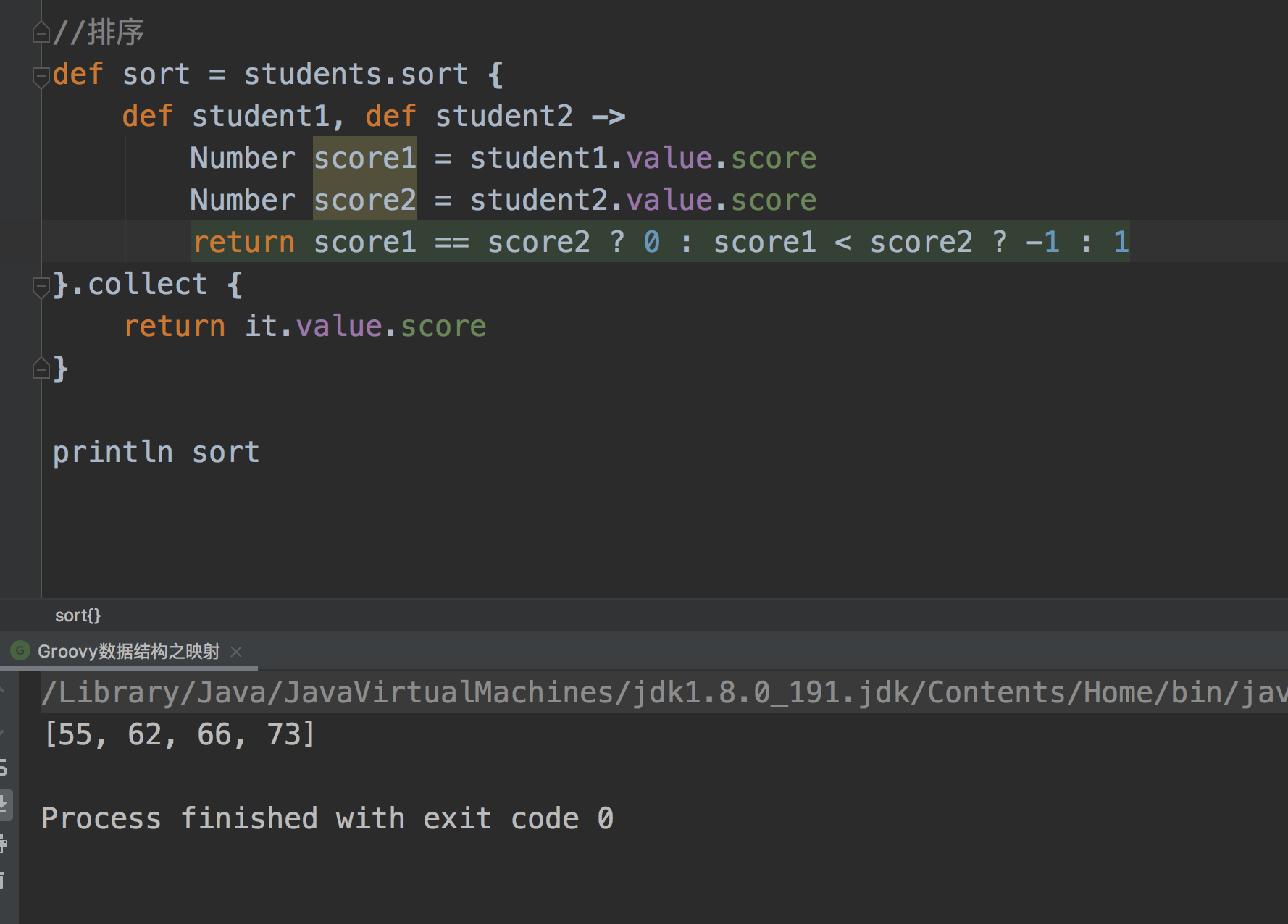This screenshot has width=1288, height=924.
Task: Click the //排序 comment text
Action: tap(99, 33)
